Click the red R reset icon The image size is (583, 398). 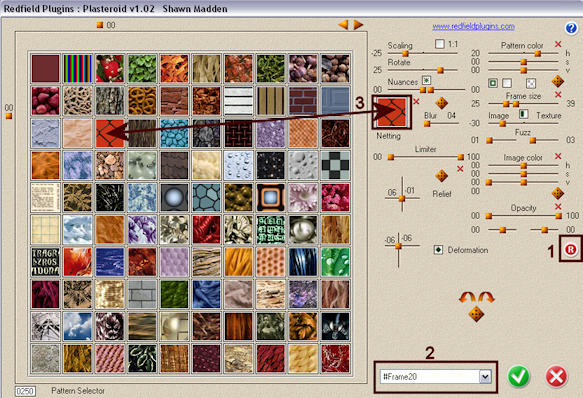[570, 250]
